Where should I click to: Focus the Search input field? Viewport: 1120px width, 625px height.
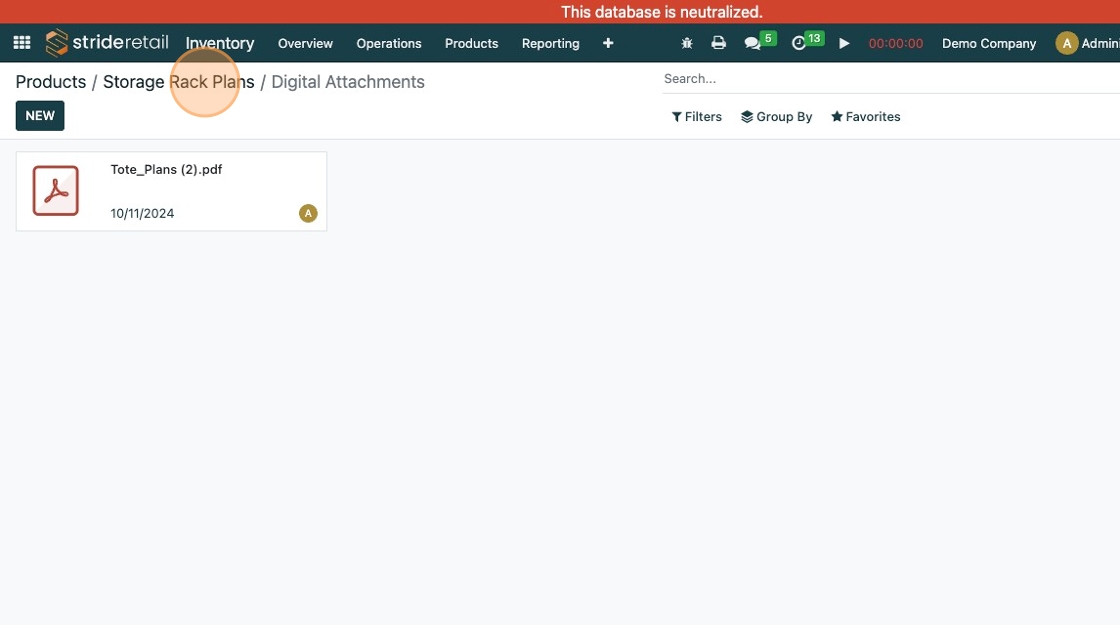click(x=891, y=79)
